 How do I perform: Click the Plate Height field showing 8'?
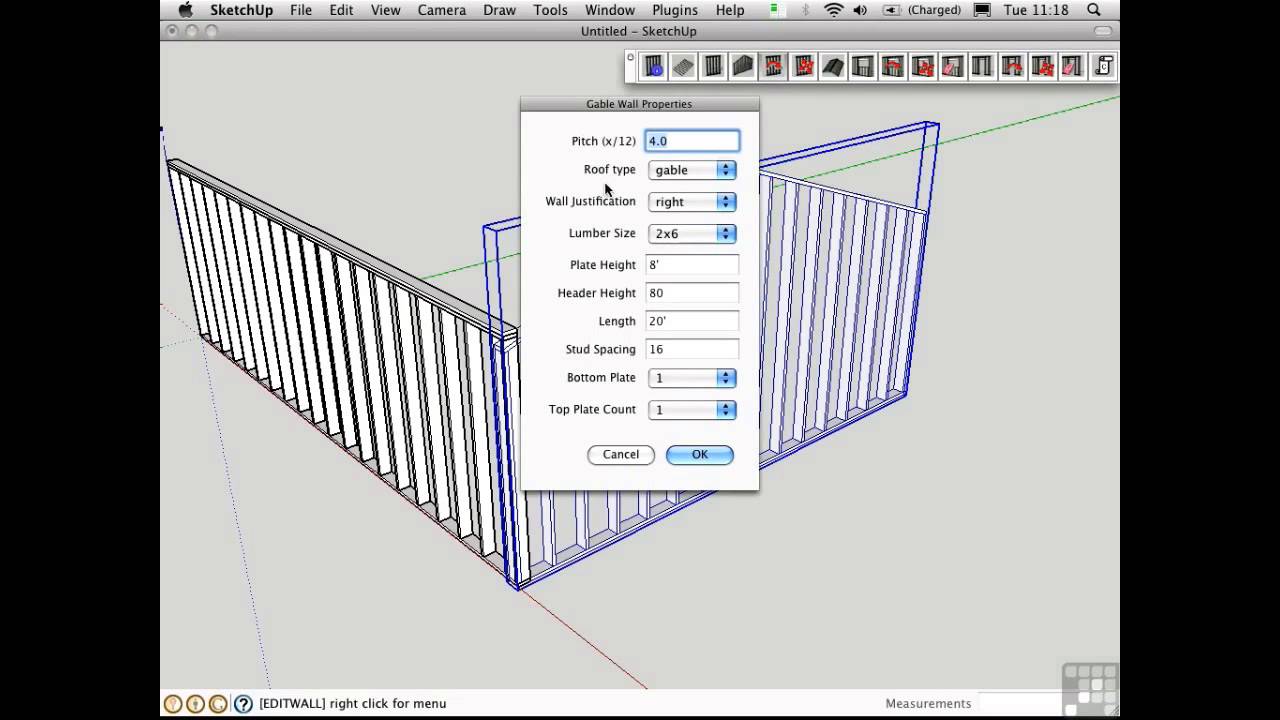(692, 265)
